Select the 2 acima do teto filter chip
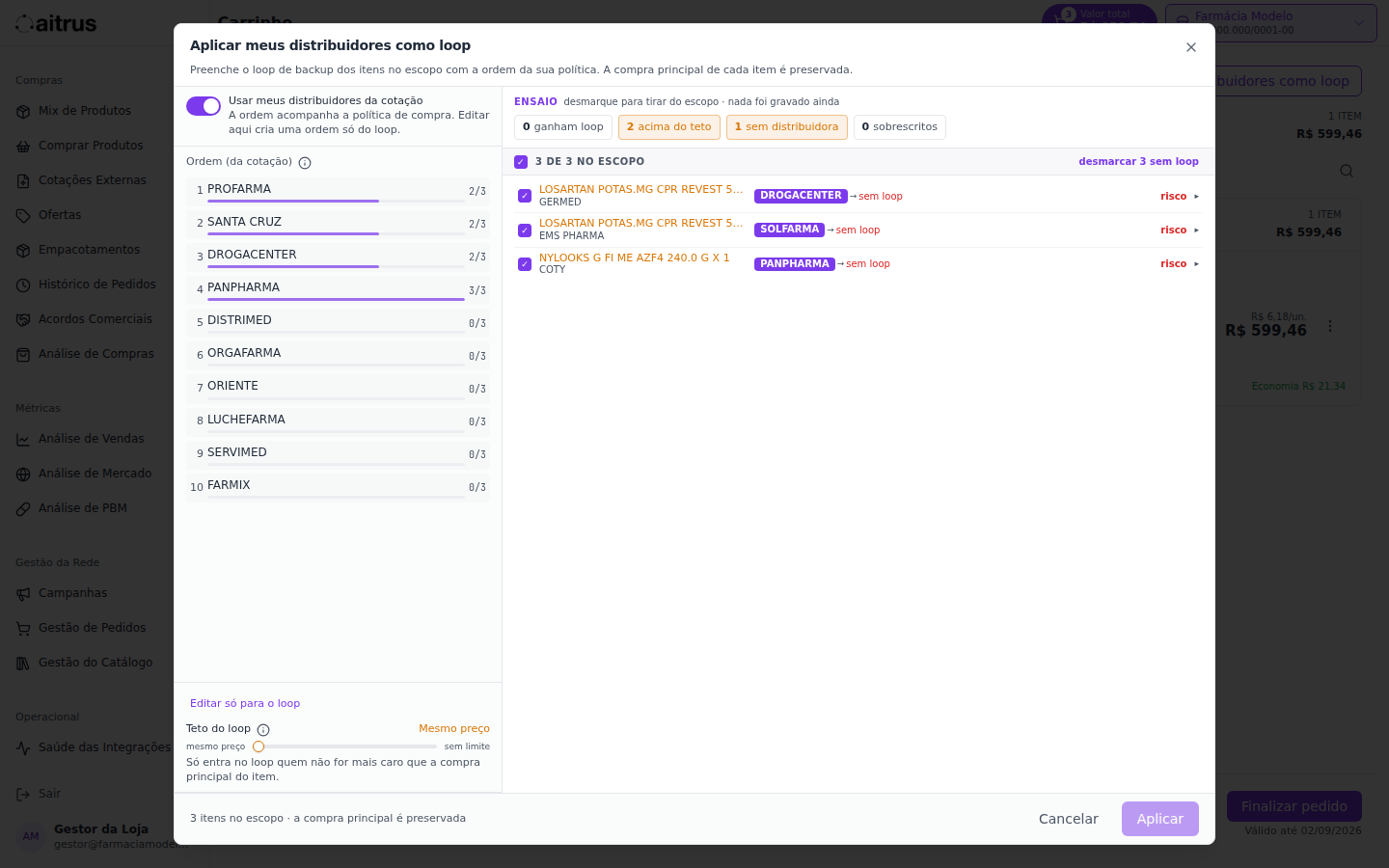Viewport: 1389px width, 868px height. (669, 127)
